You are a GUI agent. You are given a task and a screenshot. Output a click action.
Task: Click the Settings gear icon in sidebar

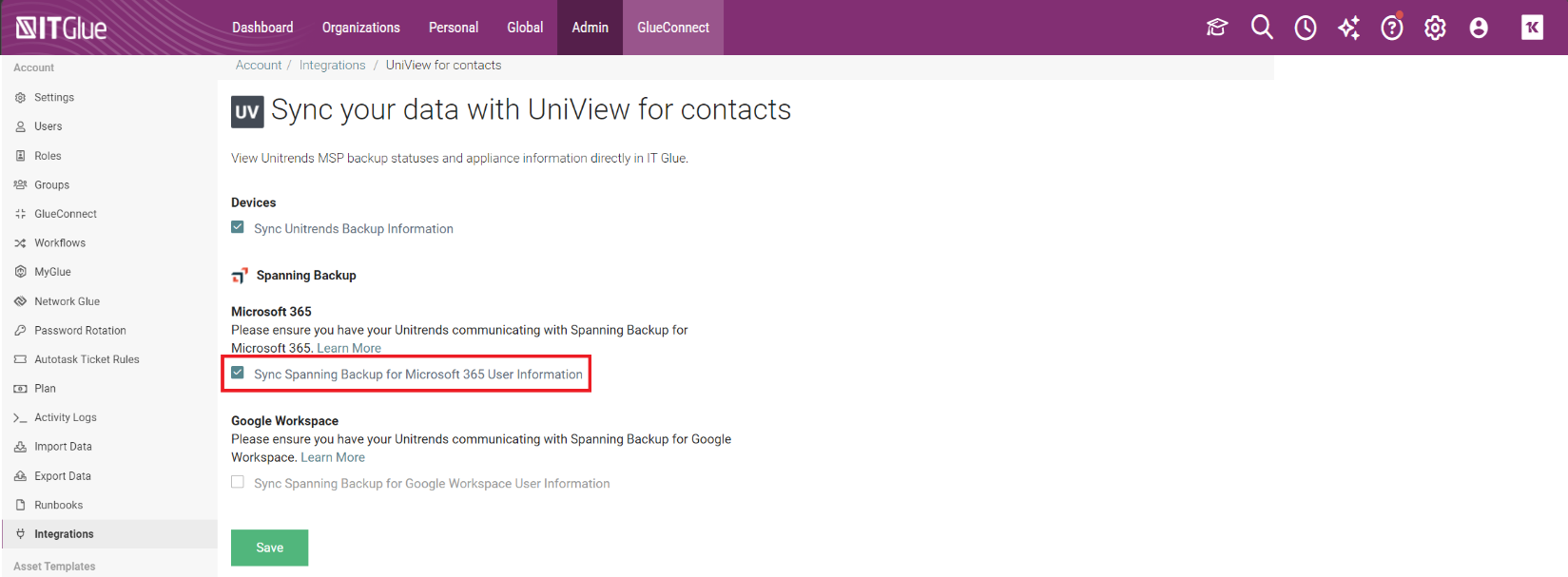[x=20, y=98]
